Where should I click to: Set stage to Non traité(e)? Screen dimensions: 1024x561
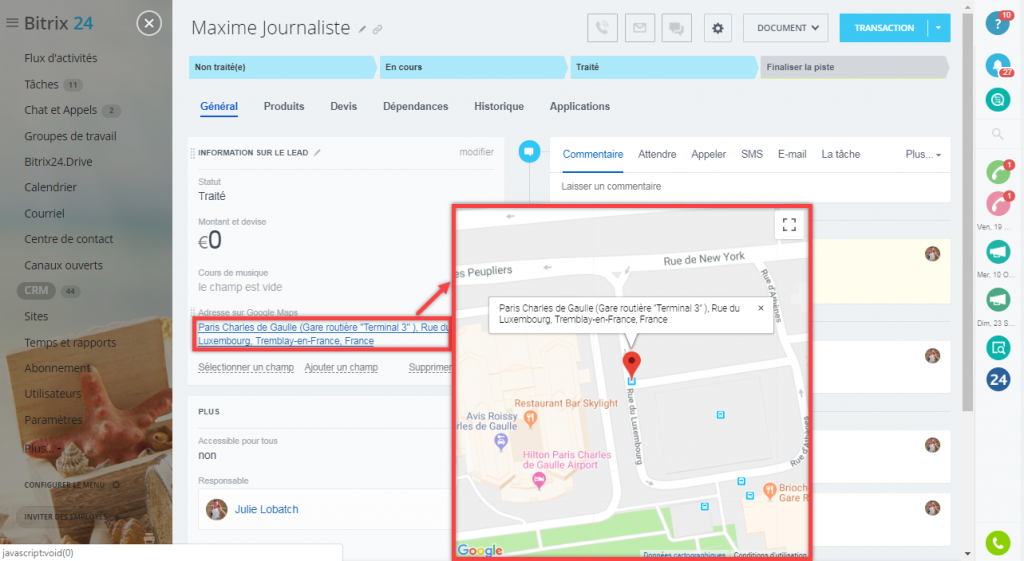point(282,67)
